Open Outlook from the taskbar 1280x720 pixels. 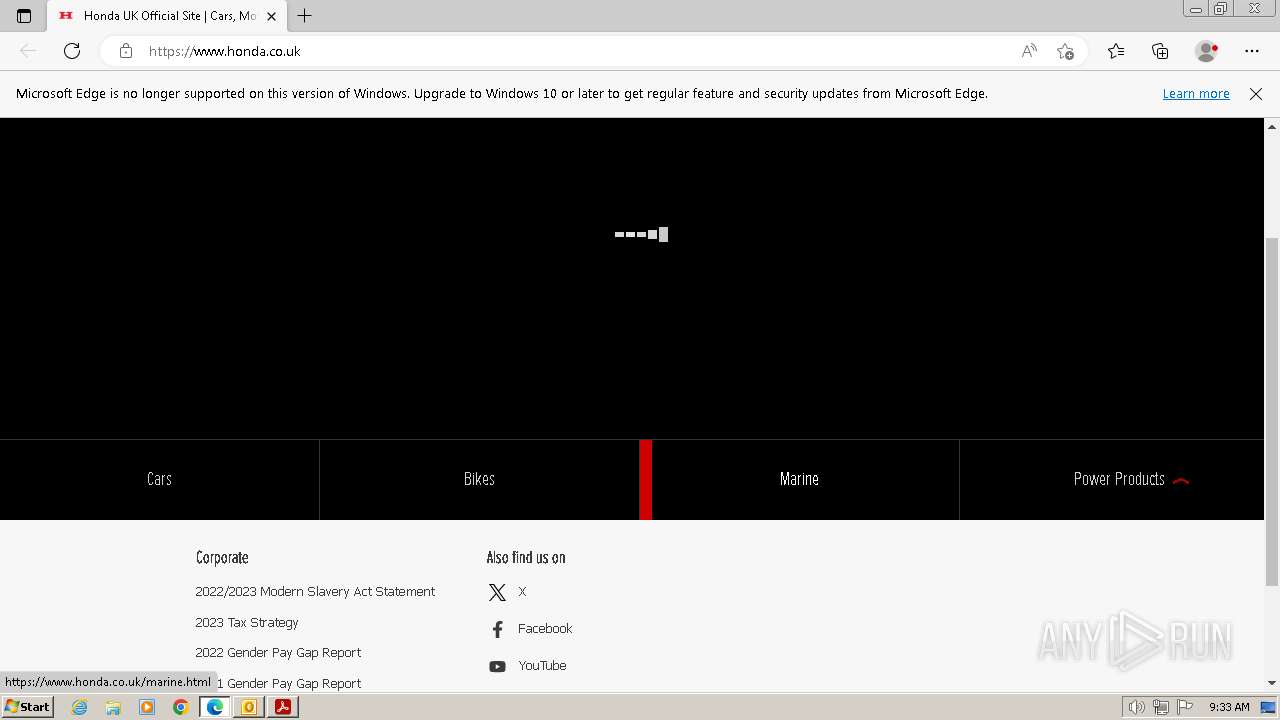coord(249,707)
